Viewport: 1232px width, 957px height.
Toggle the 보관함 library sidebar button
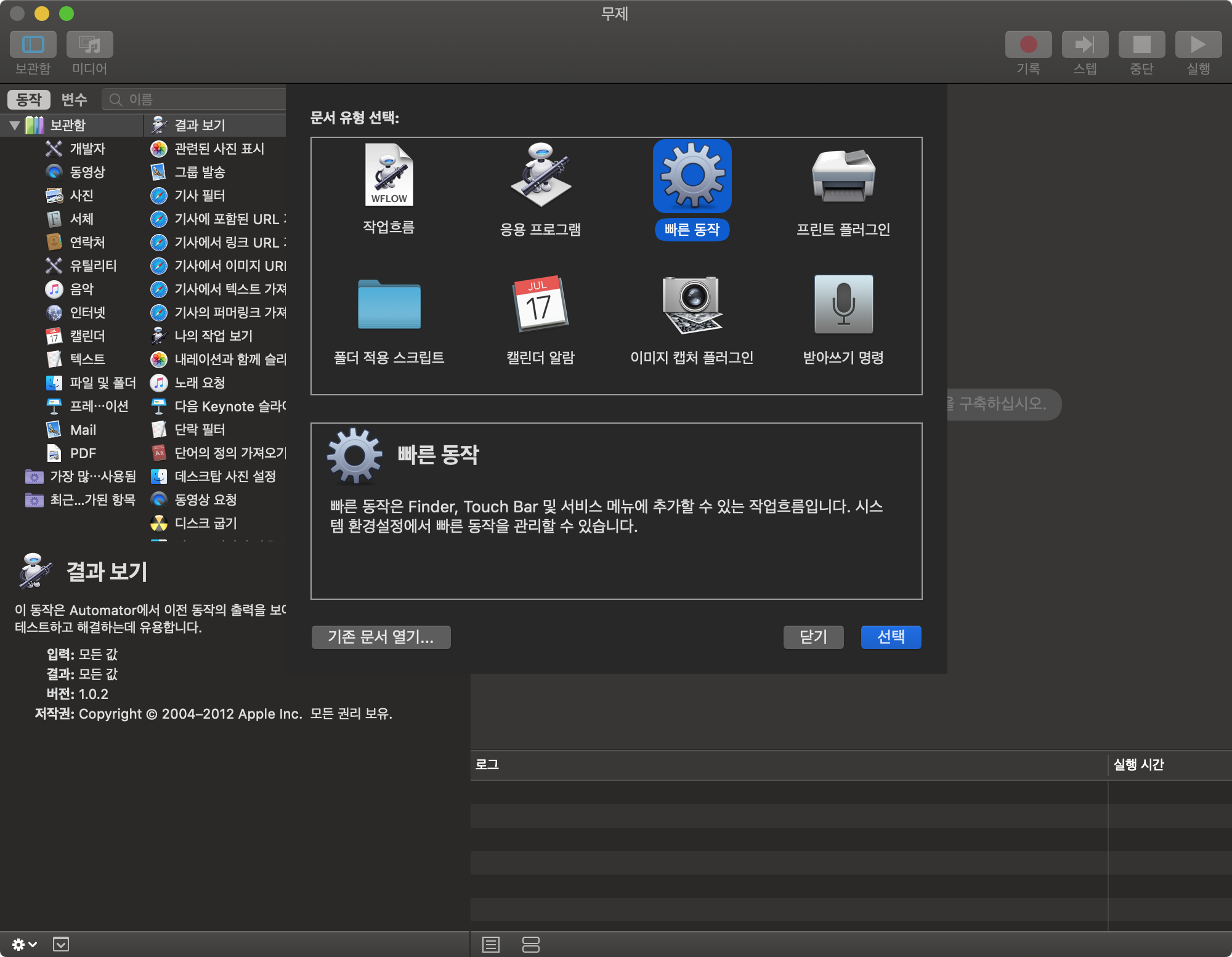(33, 45)
